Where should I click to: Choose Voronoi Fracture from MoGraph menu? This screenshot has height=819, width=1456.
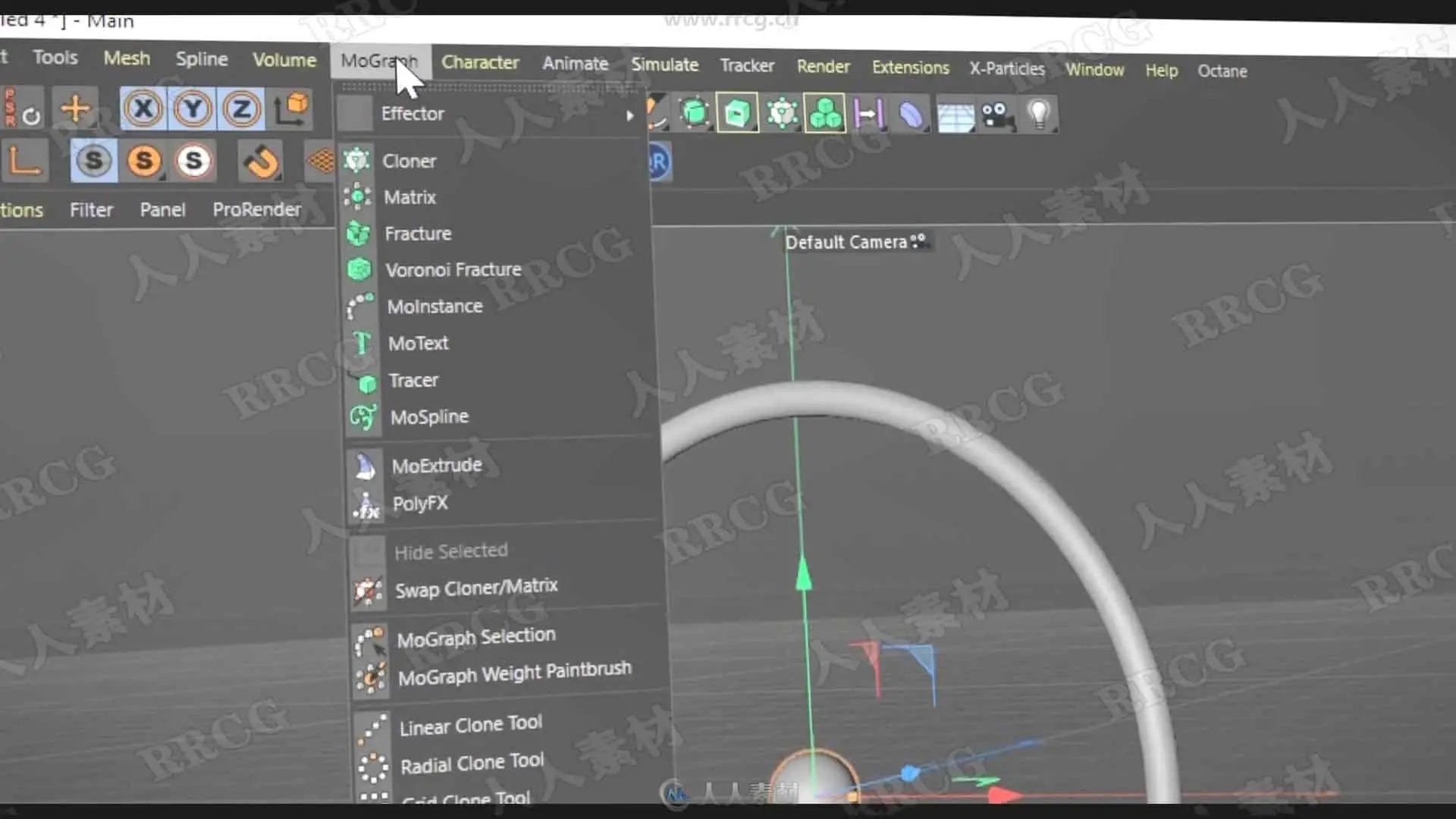click(x=453, y=270)
